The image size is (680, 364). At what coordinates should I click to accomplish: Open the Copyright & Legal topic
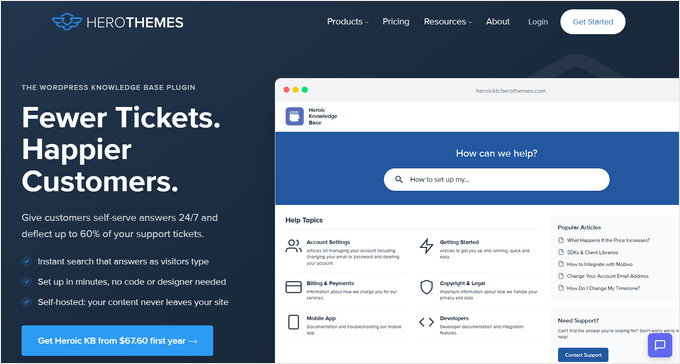(462, 283)
